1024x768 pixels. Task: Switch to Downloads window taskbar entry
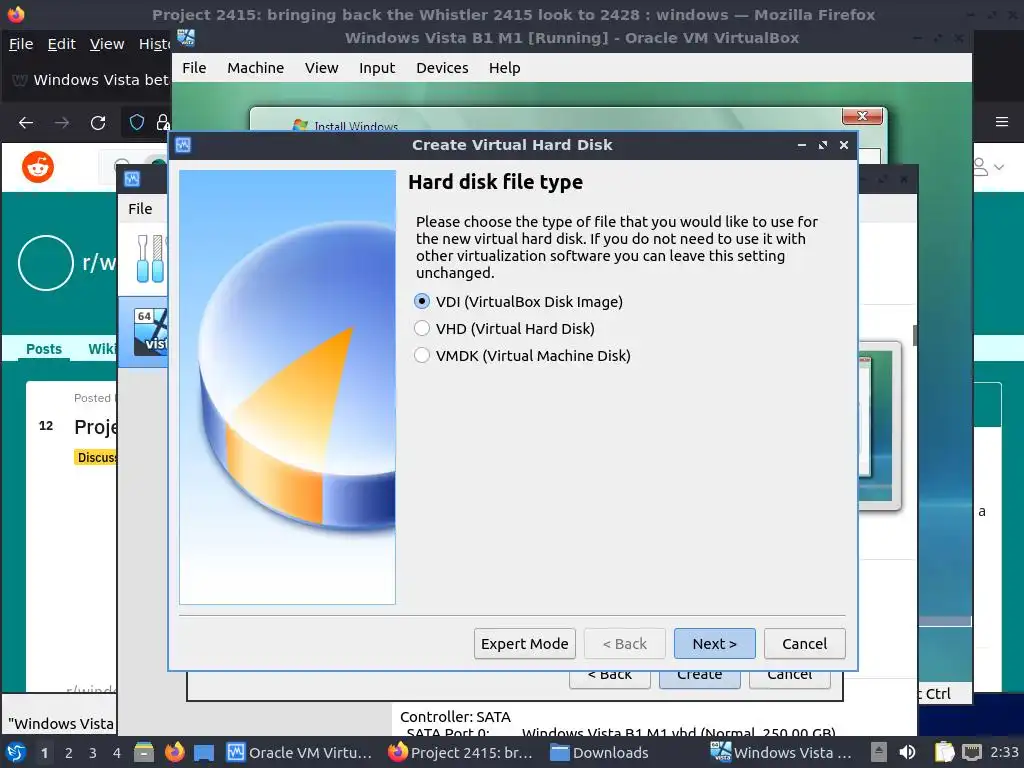click(600, 752)
